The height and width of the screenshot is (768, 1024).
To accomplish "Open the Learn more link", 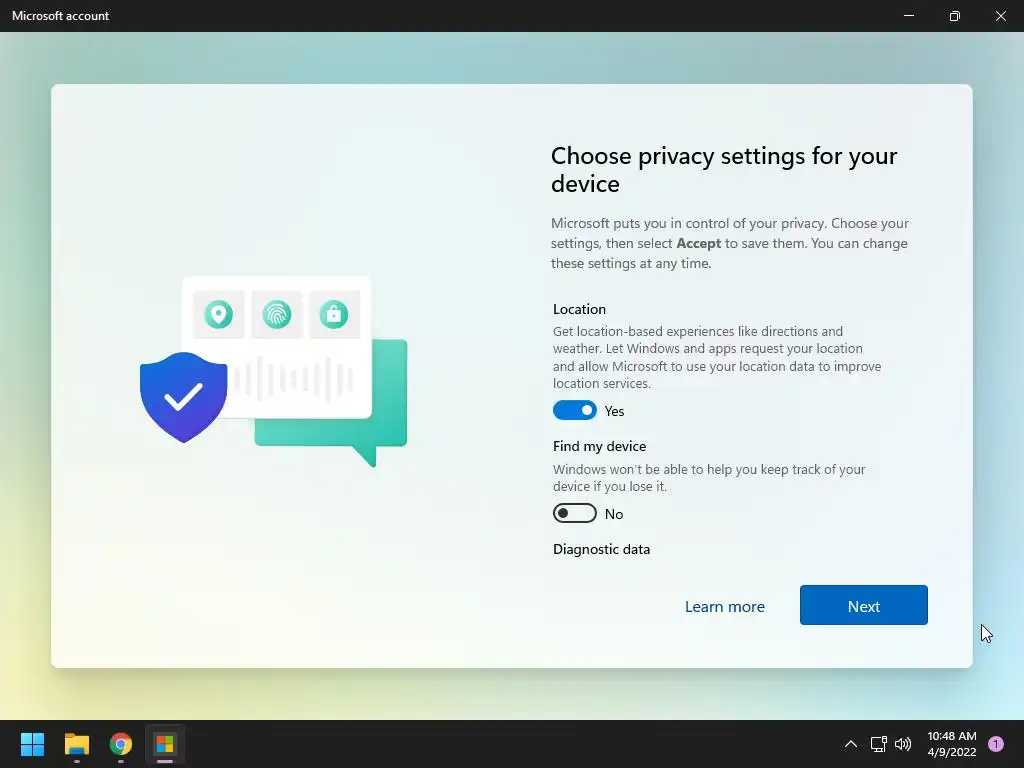I will pyautogui.click(x=724, y=606).
